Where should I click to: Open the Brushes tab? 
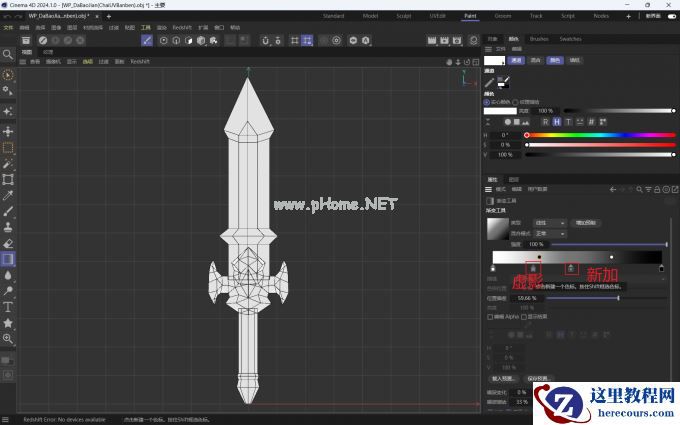pyautogui.click(x=539, y=39)
